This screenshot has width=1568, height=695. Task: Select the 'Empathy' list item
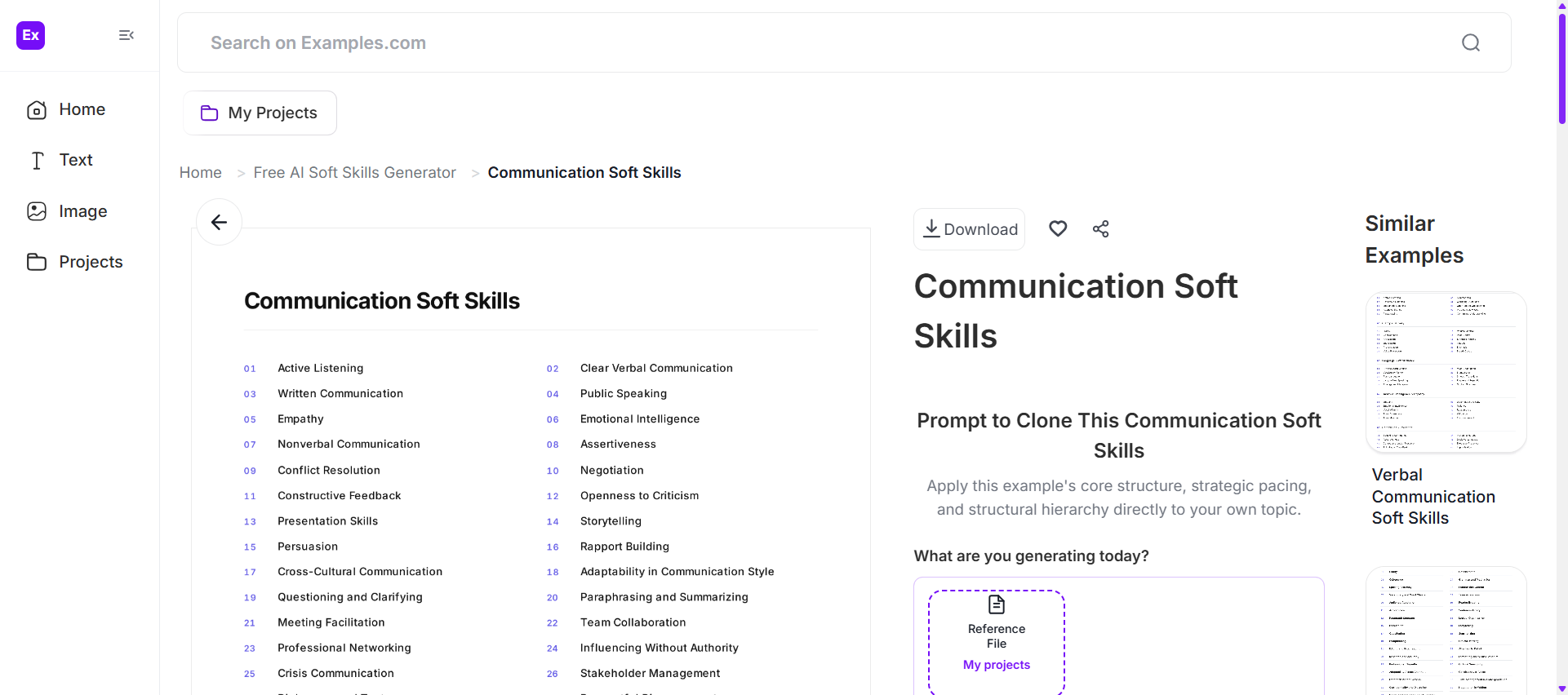click(x=300, y=418)
